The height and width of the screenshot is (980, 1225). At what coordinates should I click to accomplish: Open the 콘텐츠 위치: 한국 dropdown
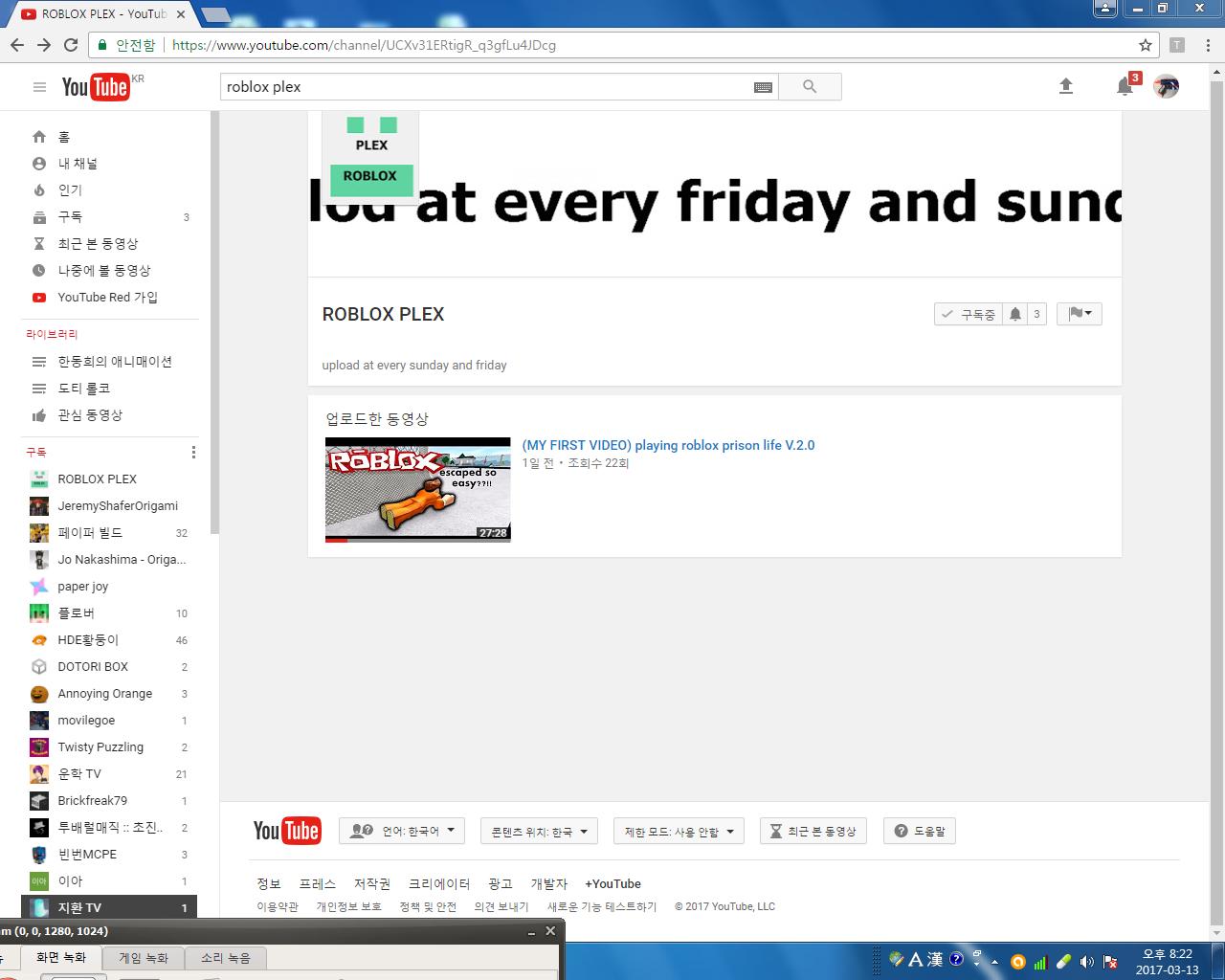point(539,831)
